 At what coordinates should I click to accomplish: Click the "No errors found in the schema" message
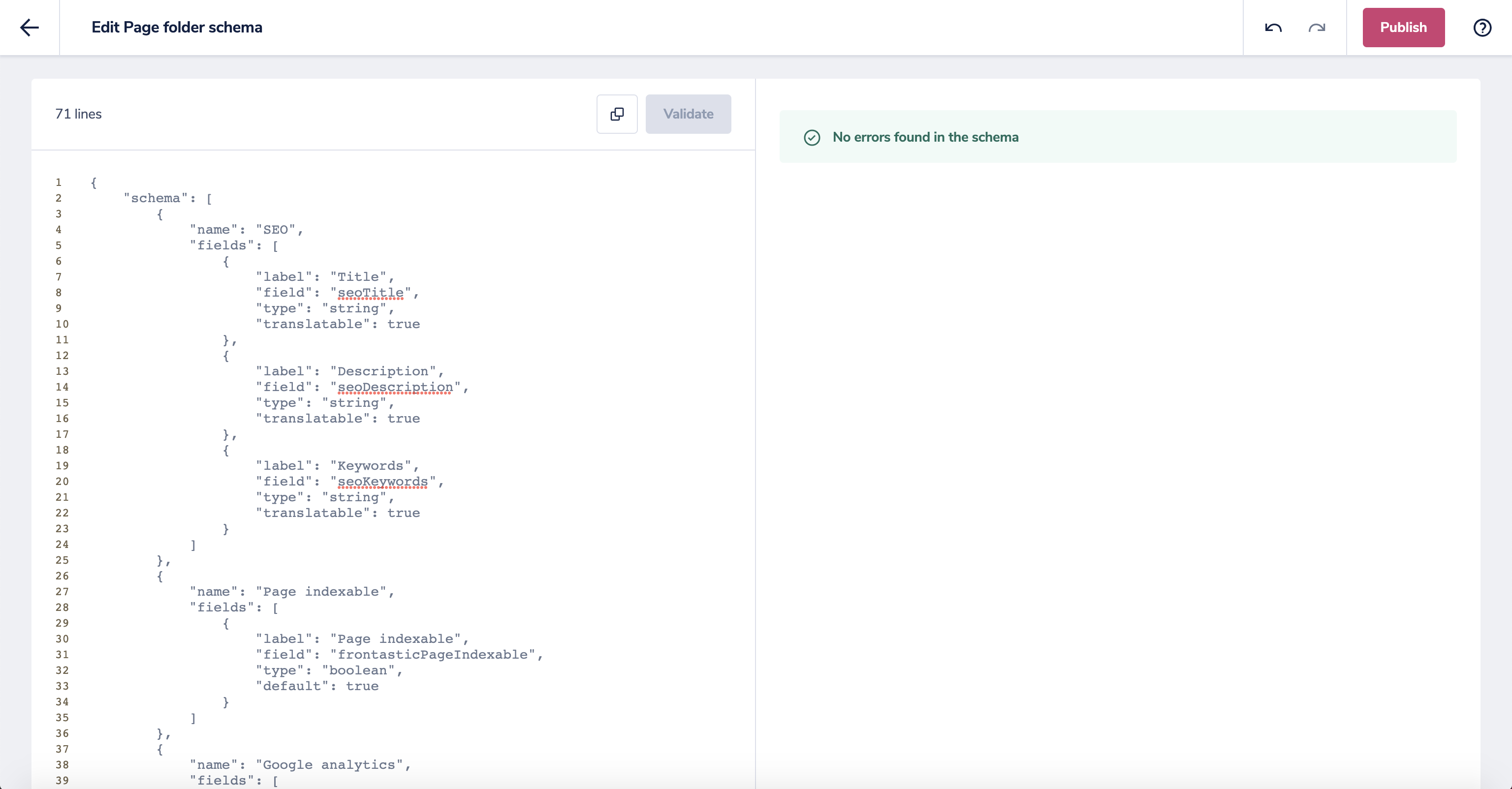[x=925, y=137]
